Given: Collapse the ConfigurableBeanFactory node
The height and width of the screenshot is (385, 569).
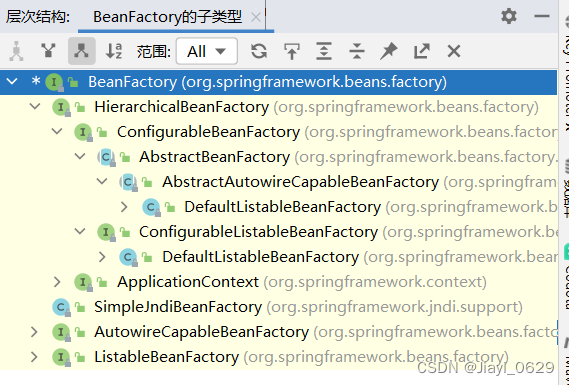Looking at the screenshot, I should pyautogui.click(x=57, y=131).
